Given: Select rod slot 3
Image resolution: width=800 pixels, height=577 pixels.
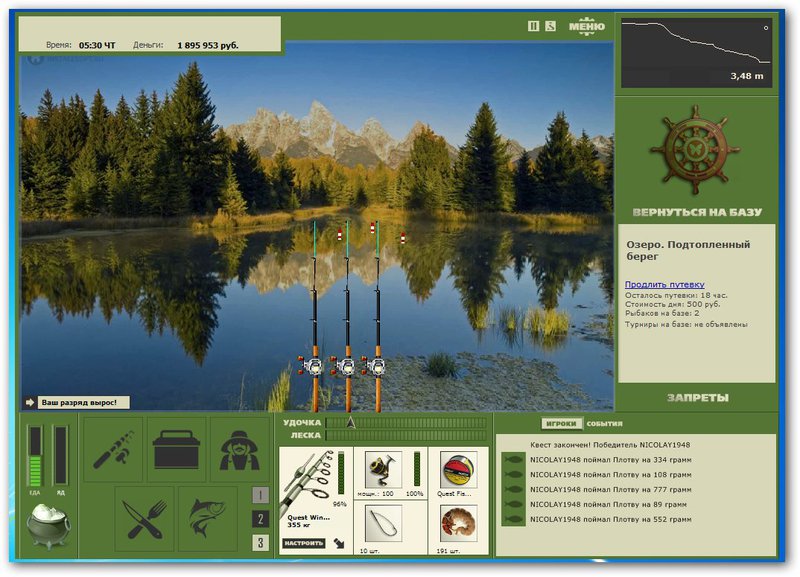Looking at the screenshot, I should (x=260, y=542).
